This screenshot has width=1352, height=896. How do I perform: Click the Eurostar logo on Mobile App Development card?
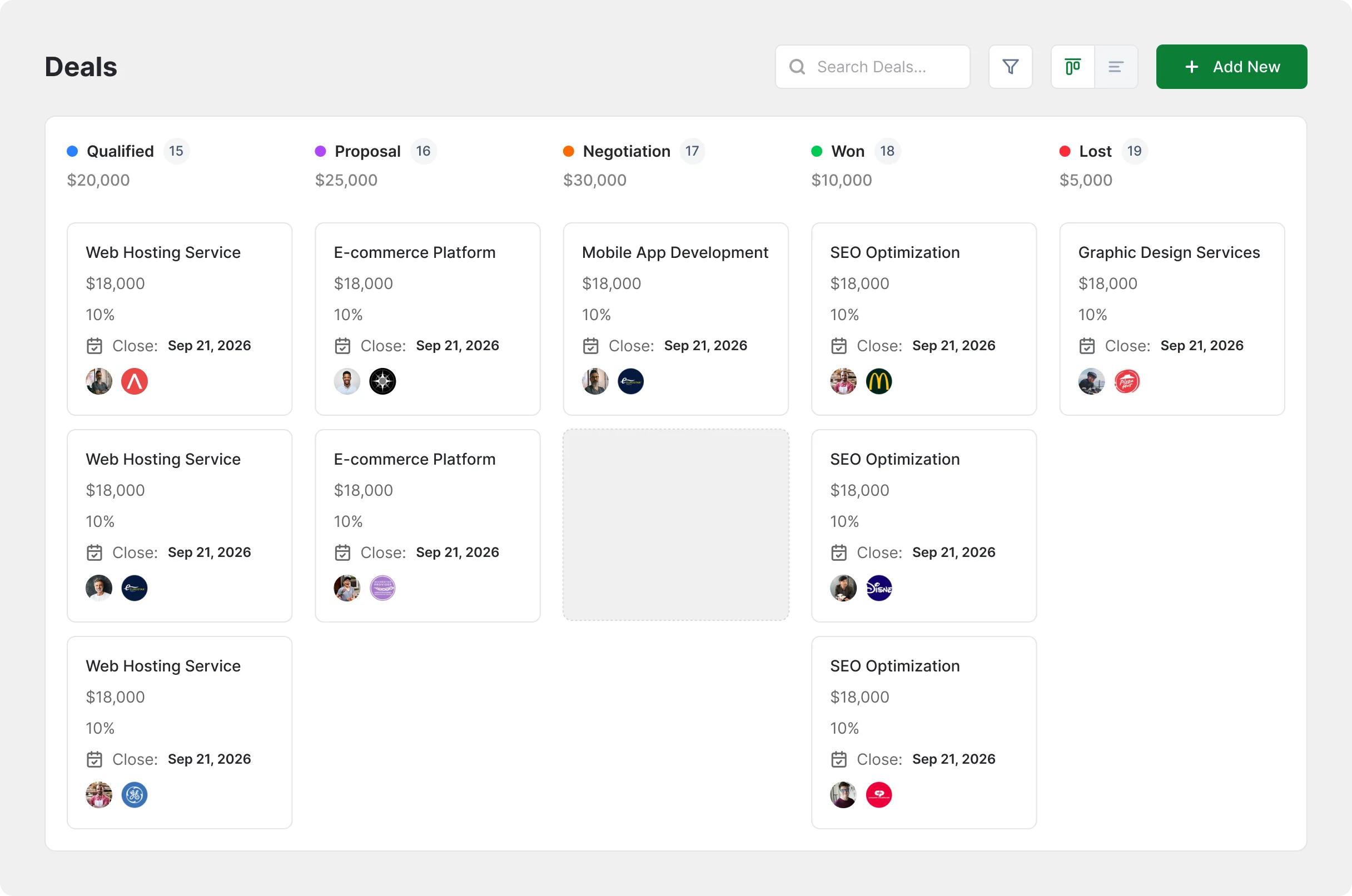coord(631,381)
